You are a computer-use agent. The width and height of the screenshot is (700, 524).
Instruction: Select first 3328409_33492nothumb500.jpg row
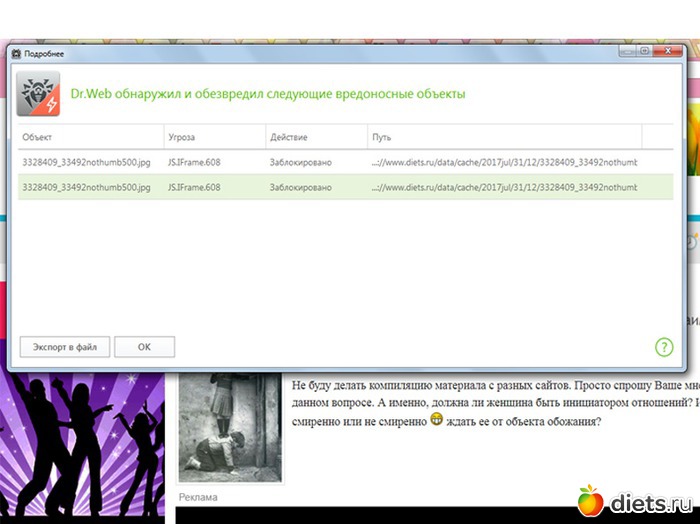click(87, 161)
